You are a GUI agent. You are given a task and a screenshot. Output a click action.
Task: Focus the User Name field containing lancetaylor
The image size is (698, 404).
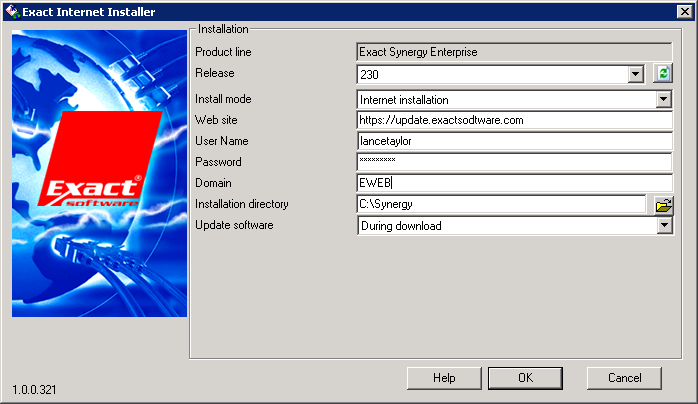[513, 141]
